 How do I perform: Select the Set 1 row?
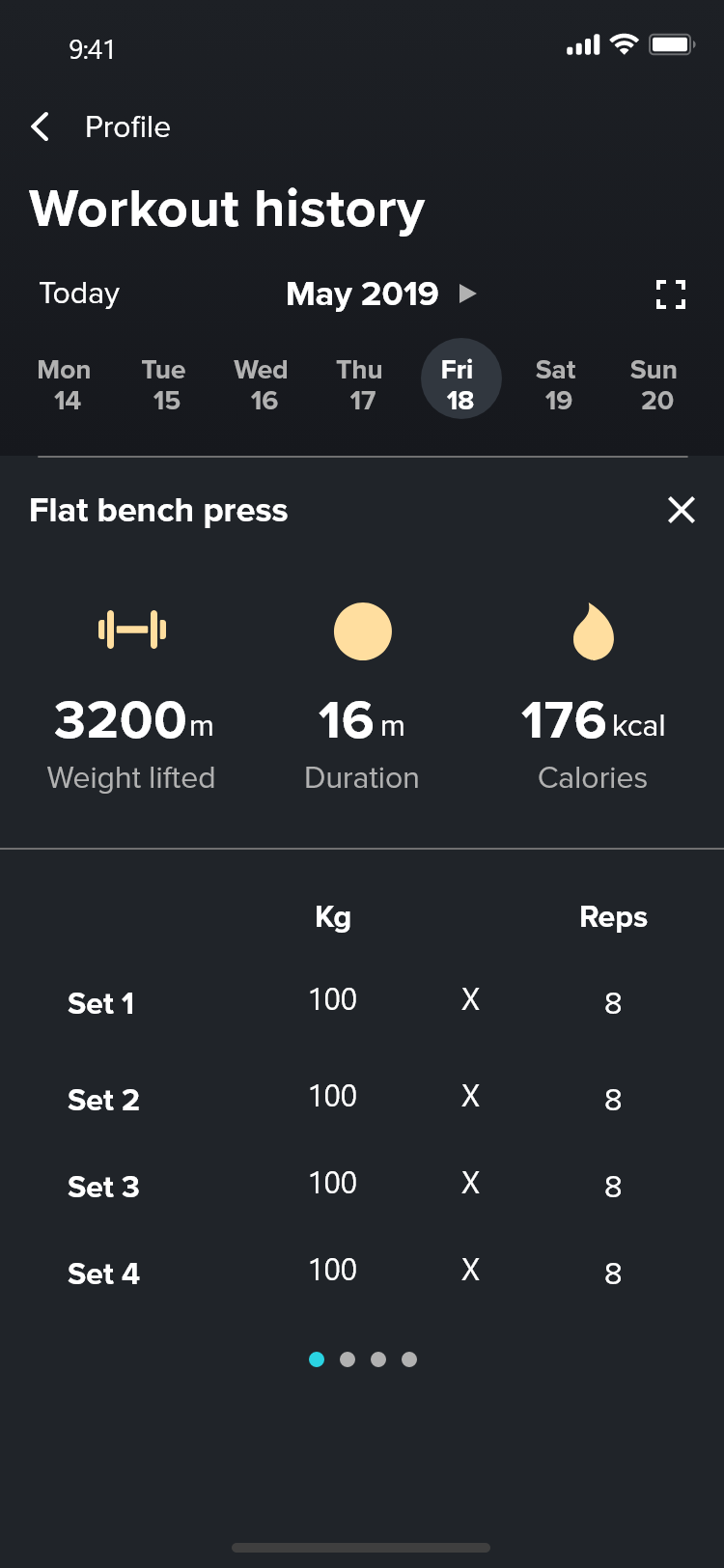(x=101, y=1003)
